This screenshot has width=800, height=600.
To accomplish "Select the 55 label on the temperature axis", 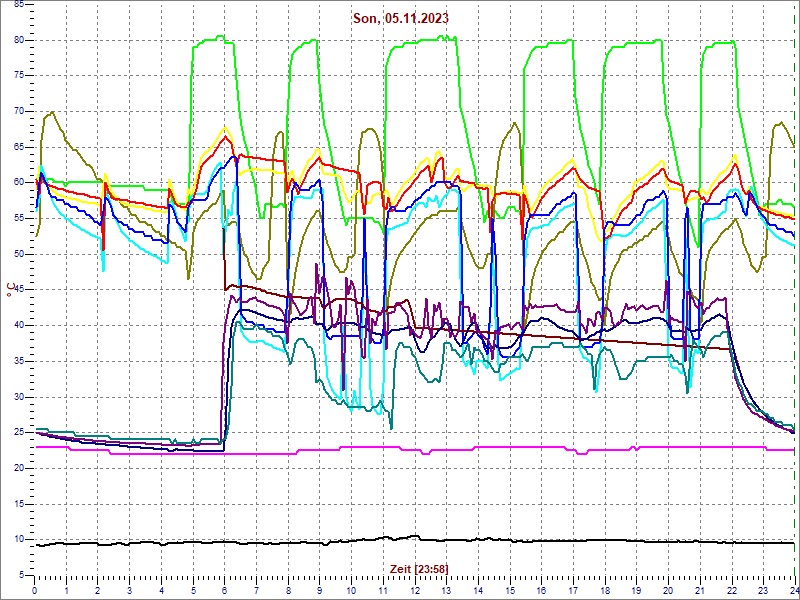I will pyautogui.click(x=18, y=218).
